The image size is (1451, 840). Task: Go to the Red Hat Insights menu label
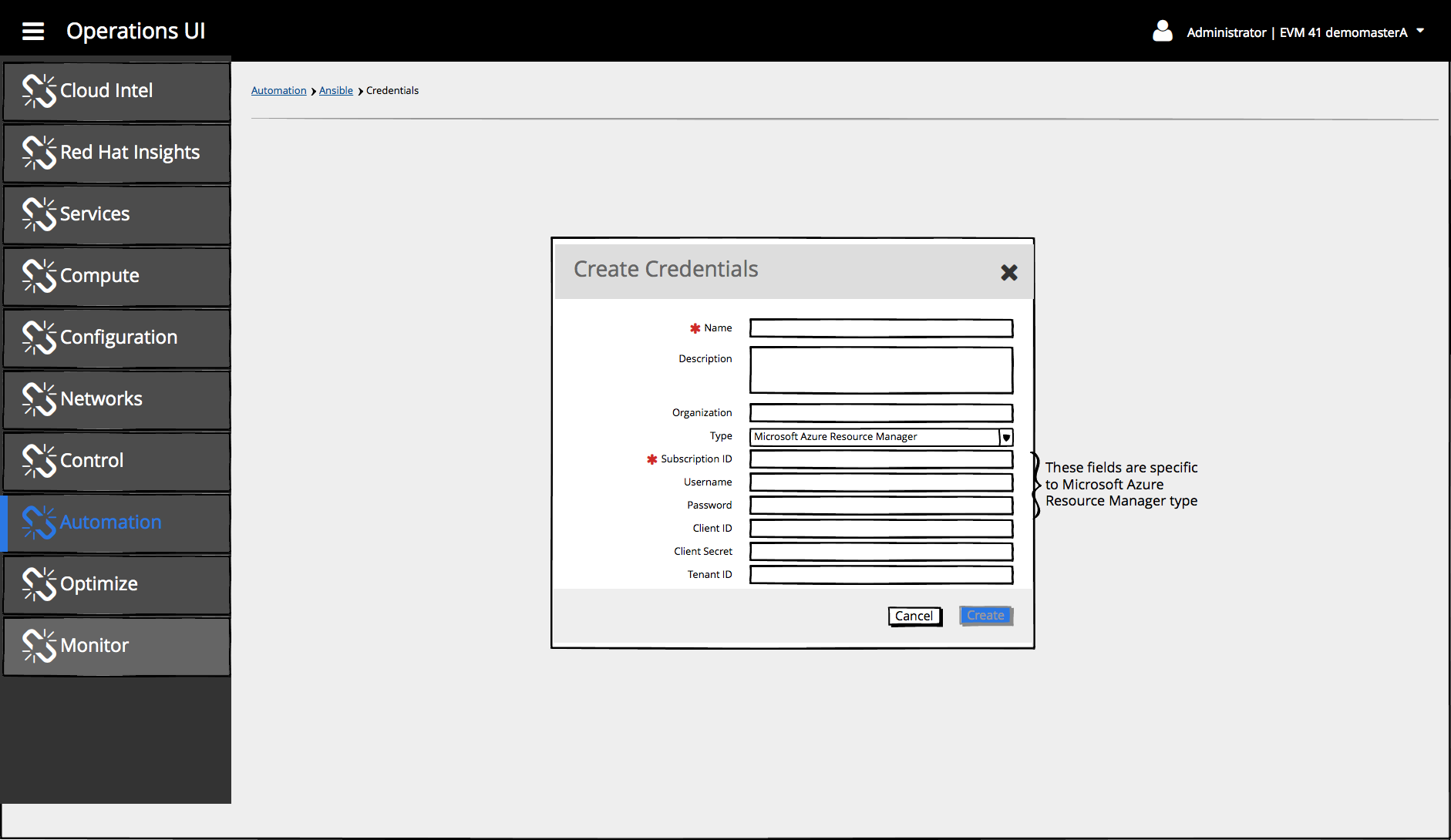tap(130, 153)
